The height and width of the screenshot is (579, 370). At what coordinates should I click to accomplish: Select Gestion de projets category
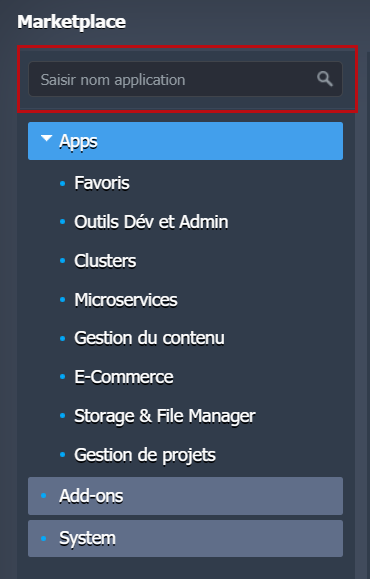click(x=145, y=455)
